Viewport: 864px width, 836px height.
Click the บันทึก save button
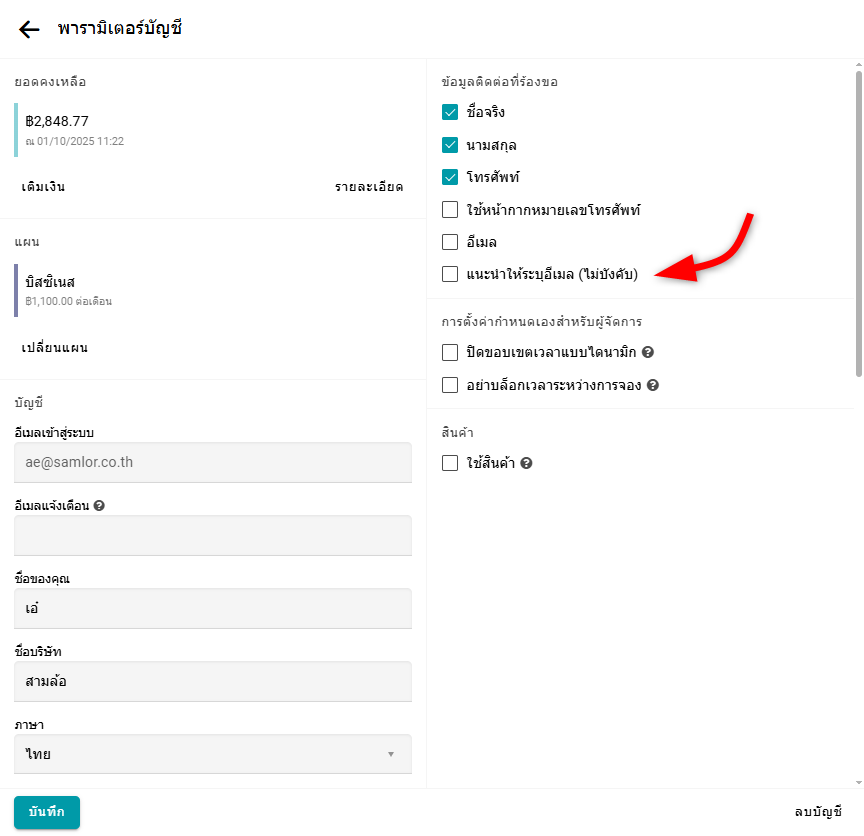tap(47, 812)
